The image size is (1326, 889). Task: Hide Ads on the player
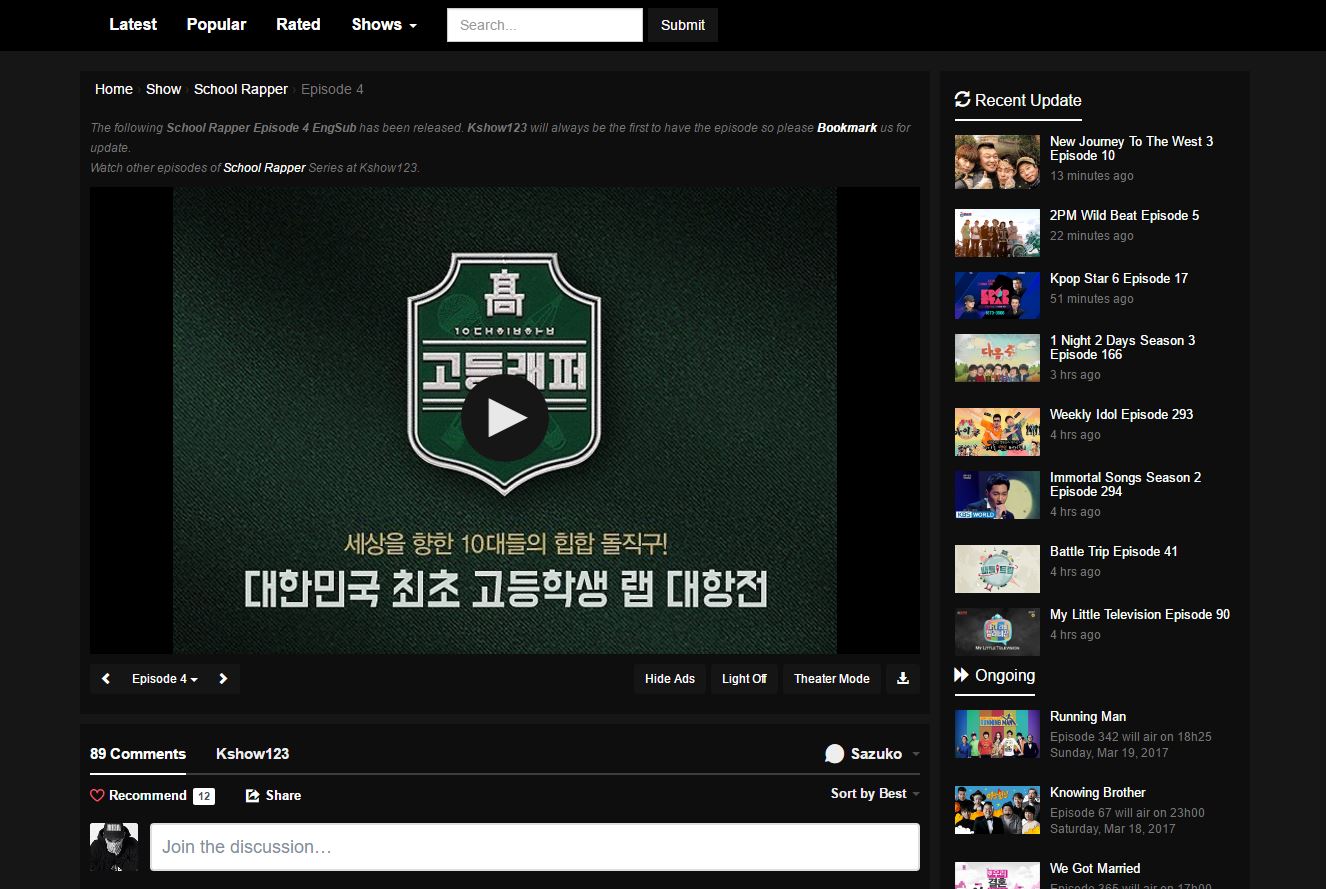[x=669, y=678]
